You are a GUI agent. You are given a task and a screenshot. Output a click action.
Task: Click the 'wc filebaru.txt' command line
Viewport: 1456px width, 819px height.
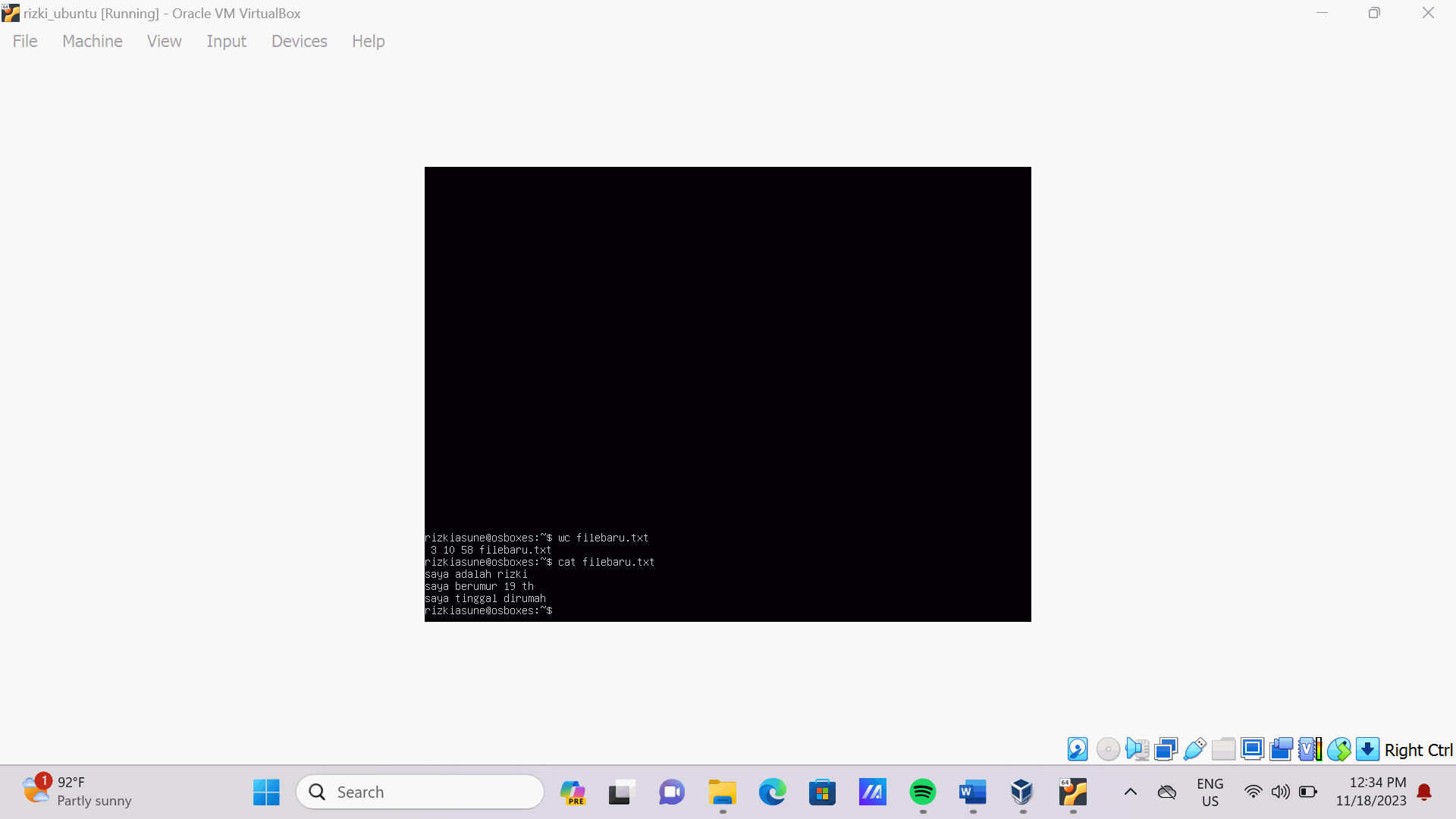coord(537,538)
